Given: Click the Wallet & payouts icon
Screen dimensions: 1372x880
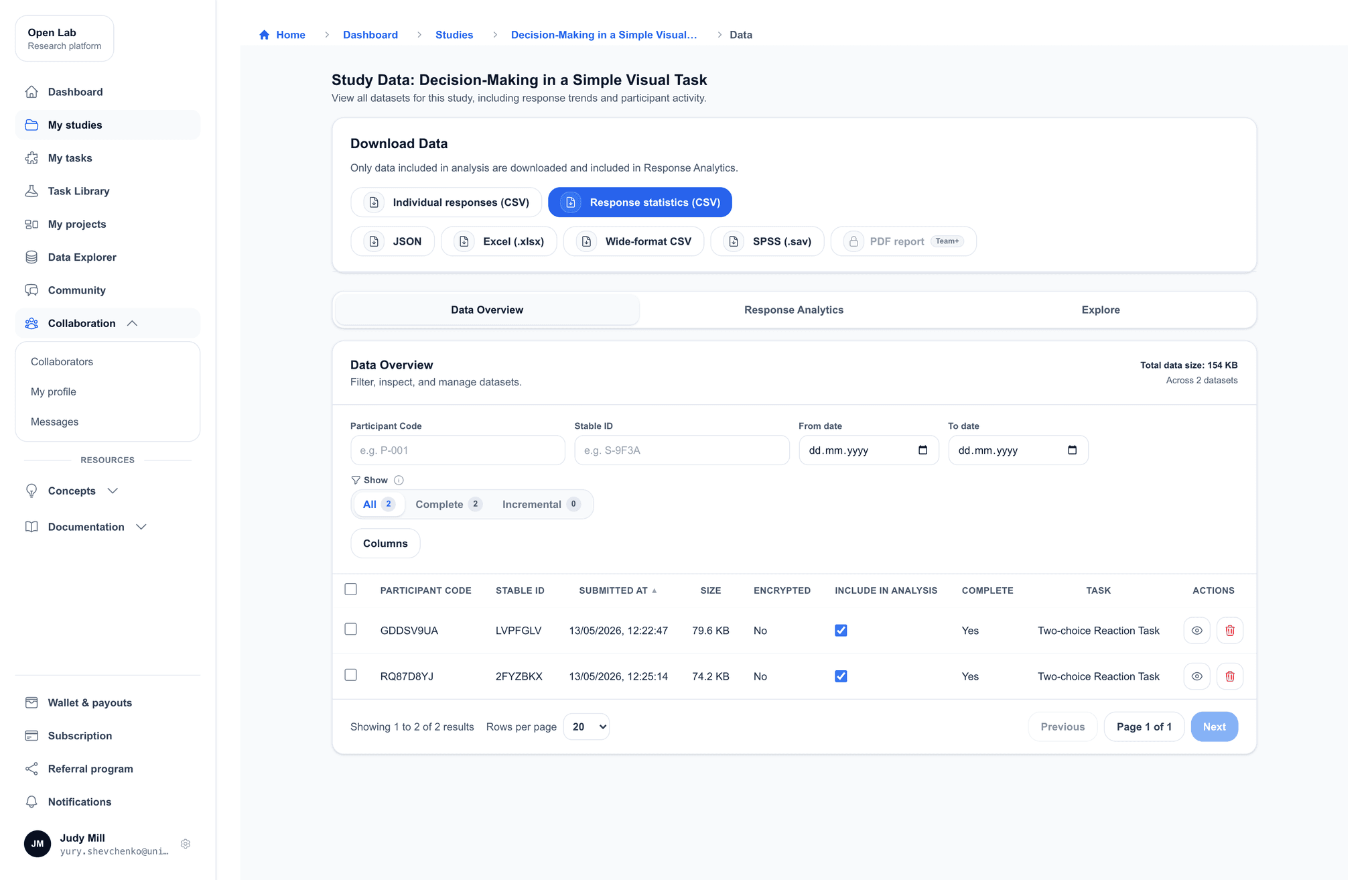Looking at the screenshot, I should 31,702.
